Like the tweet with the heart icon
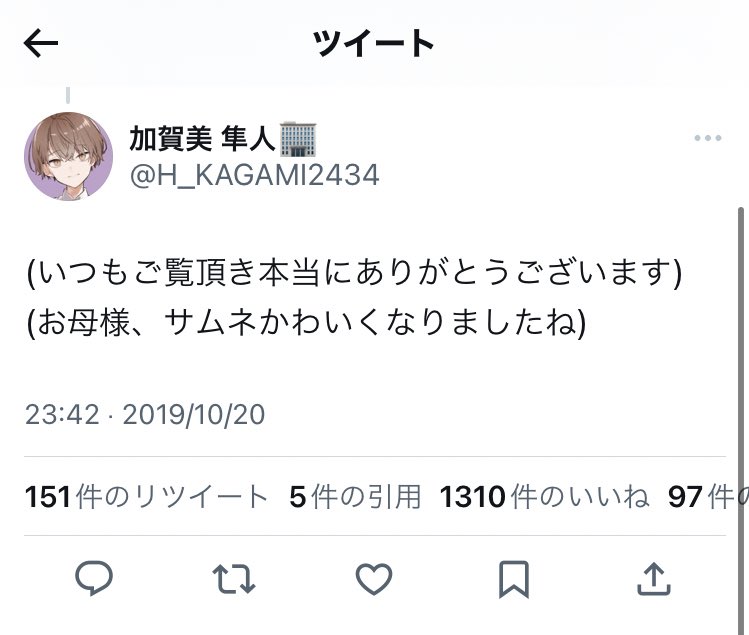Screen dimensions: 749x635 click(x=374, y=579)
